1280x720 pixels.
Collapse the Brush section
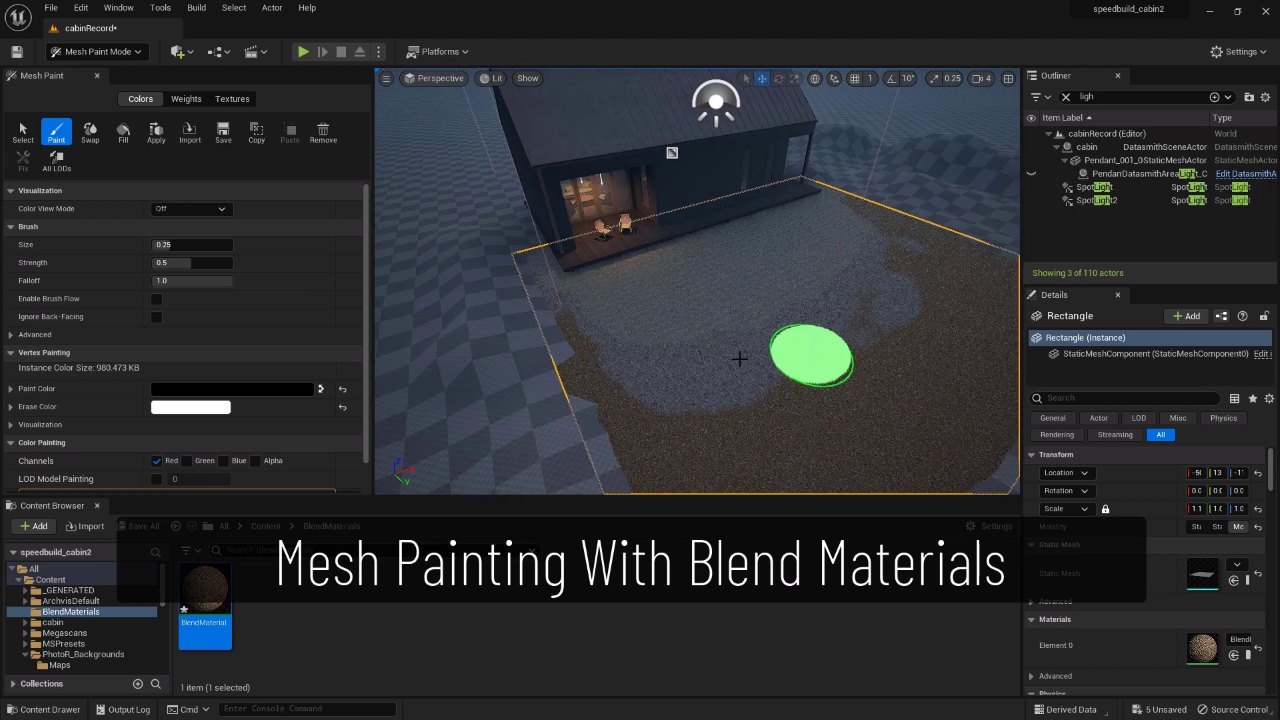(x=10, y=227)
